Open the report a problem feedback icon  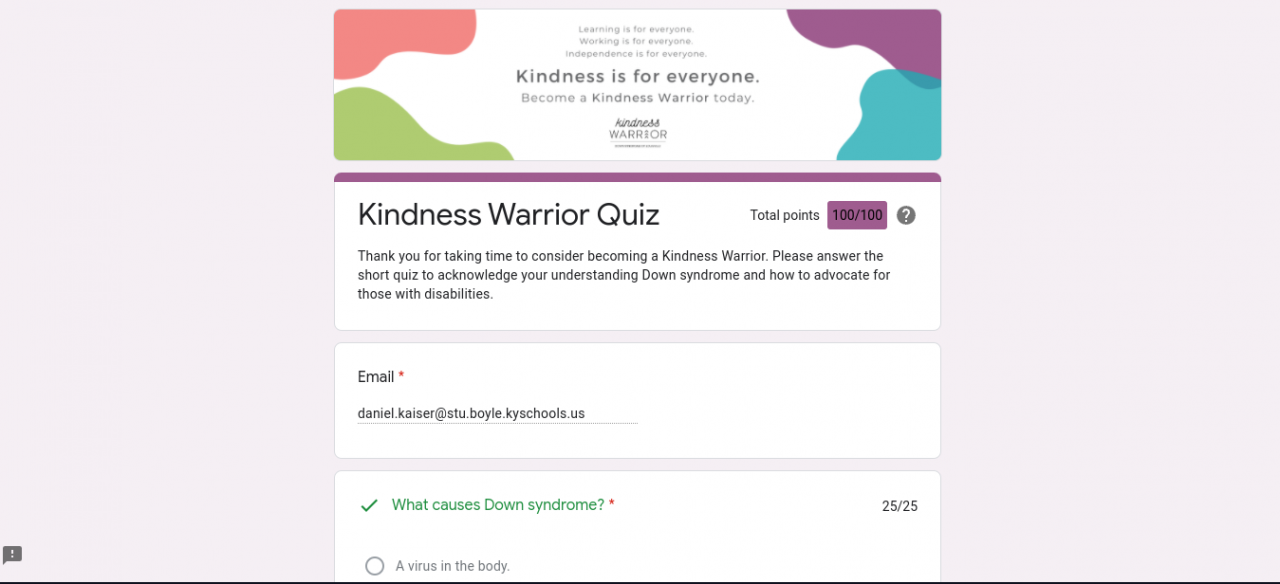click(x=12, y=555)
